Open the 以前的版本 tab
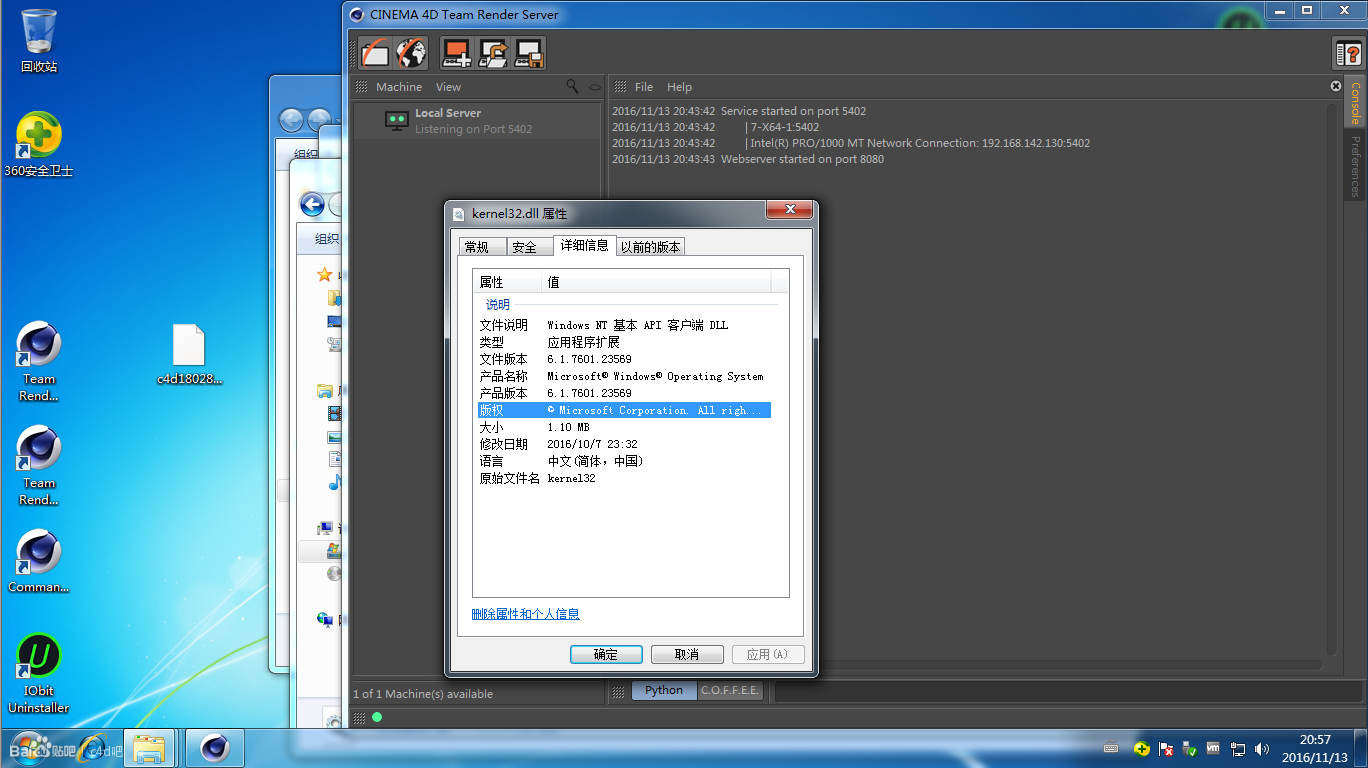Image resolution: width=1368 pixels, height=768 pixels. tap(650, 247)
